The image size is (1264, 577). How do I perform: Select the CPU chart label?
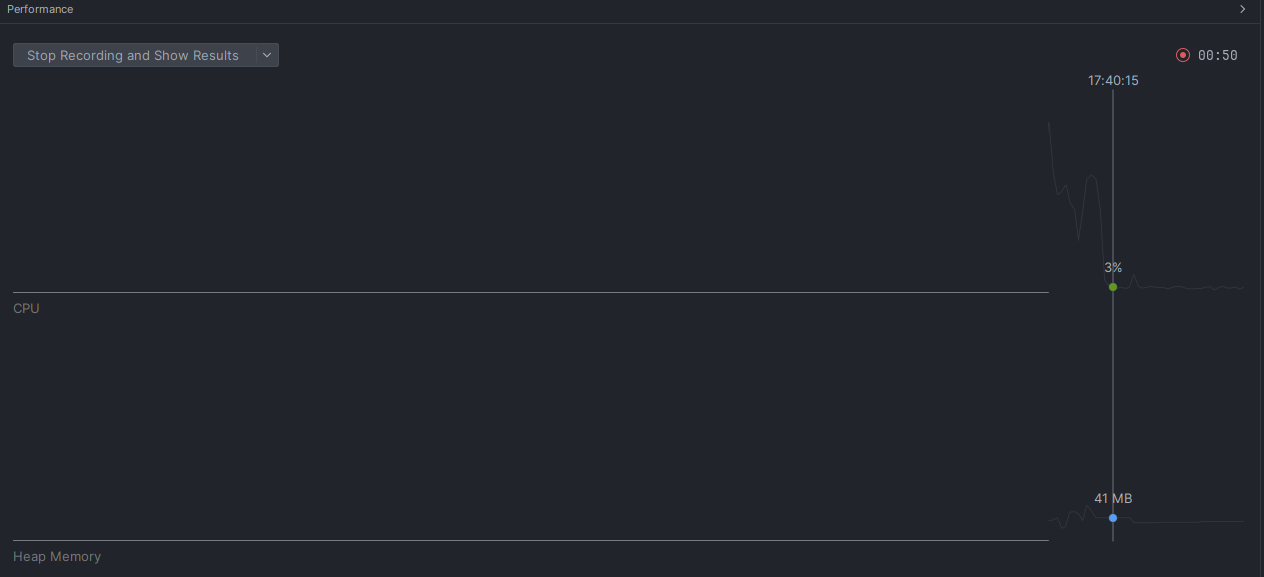point(27,309)
